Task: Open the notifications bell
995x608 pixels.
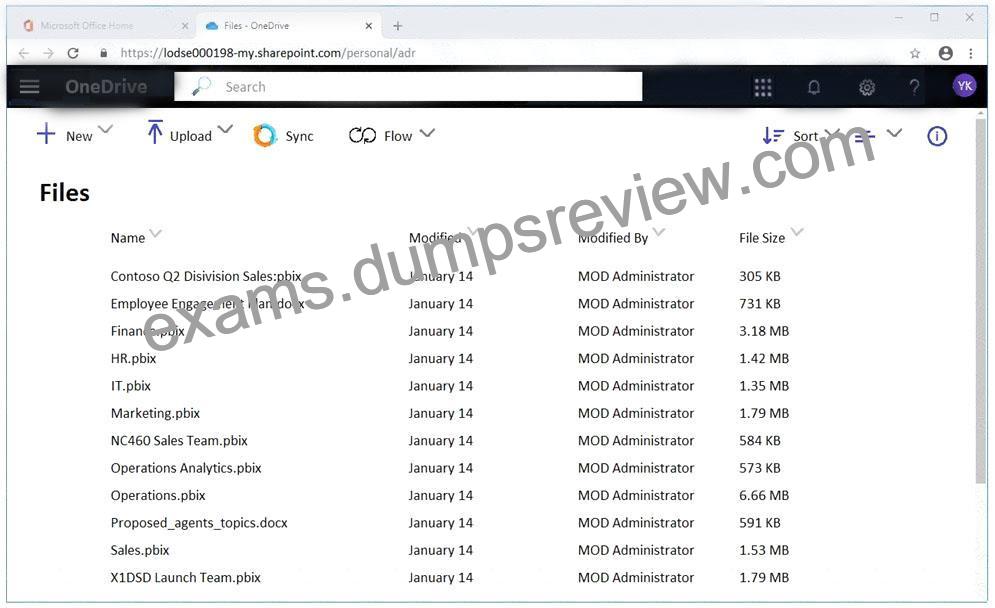Action: tap(814, 87)
